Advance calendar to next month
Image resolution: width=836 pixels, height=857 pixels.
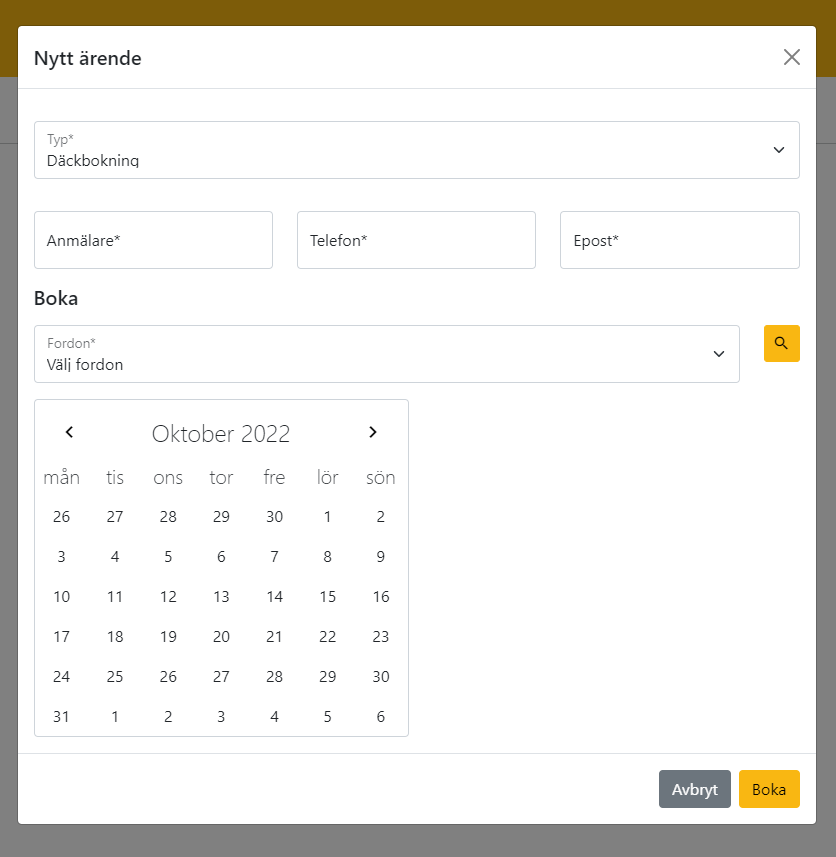pos(373,432)
